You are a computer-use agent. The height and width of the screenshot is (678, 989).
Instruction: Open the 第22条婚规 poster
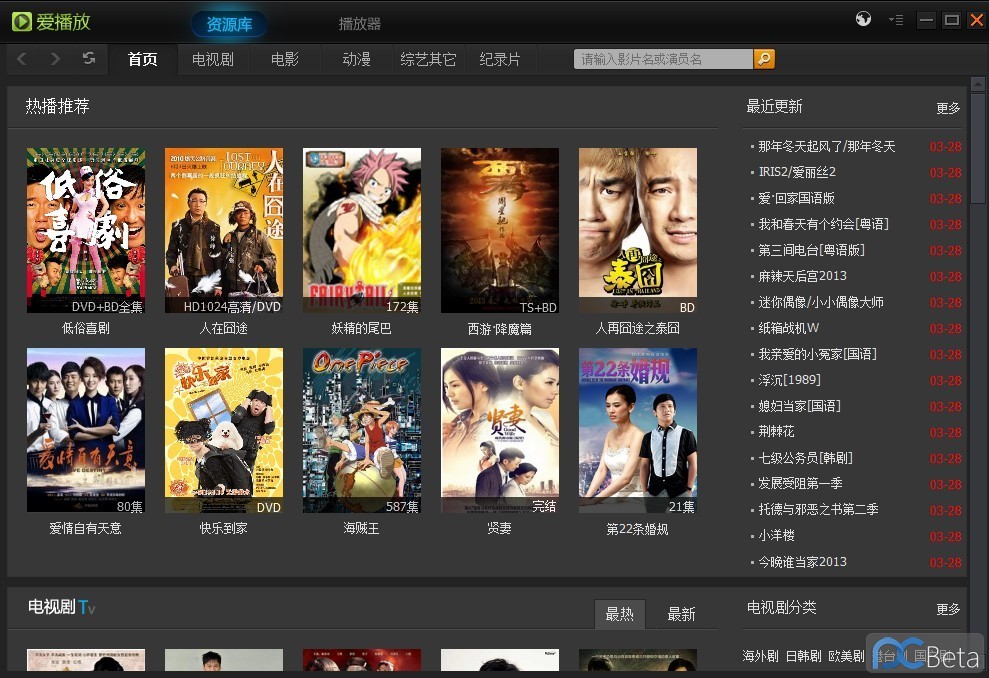click(x=638, y=430)
